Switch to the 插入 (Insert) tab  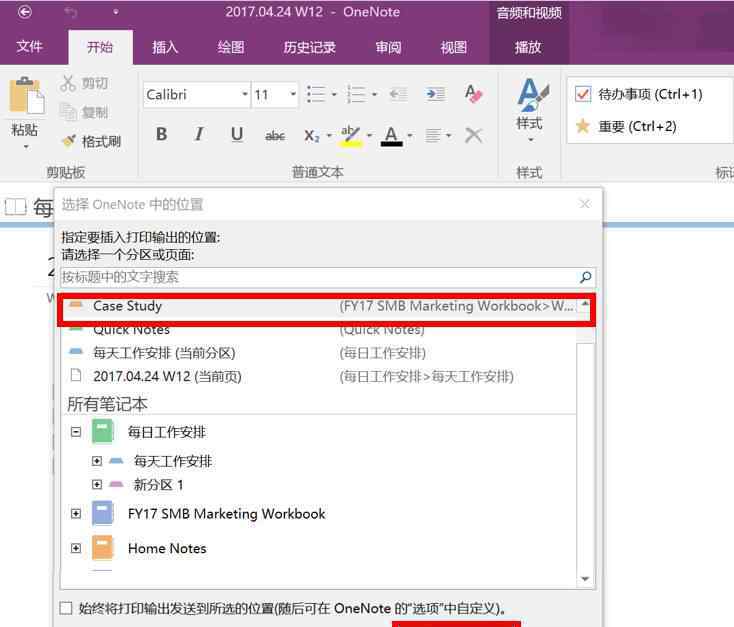pyautogui.click(x=165, y=47)
